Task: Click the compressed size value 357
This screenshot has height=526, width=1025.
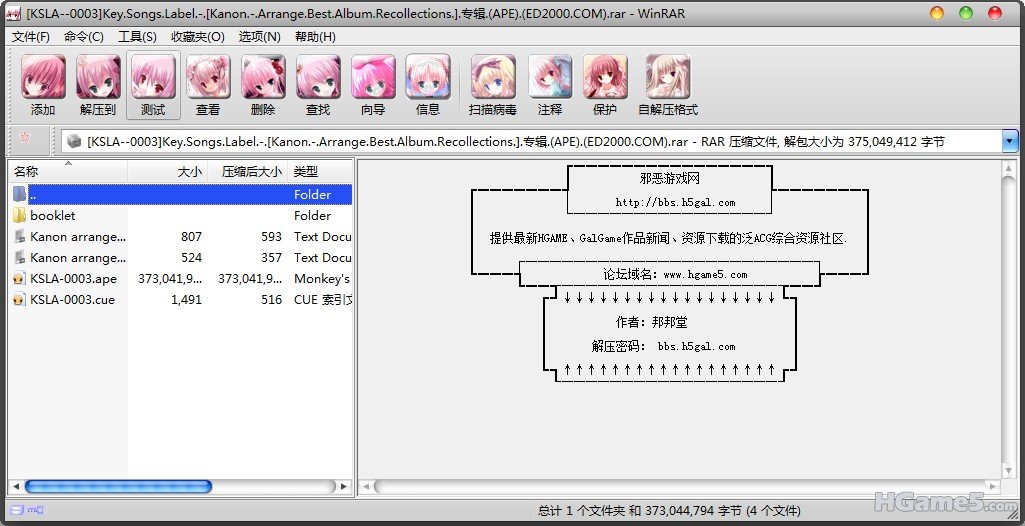Action: click(271, 257)
